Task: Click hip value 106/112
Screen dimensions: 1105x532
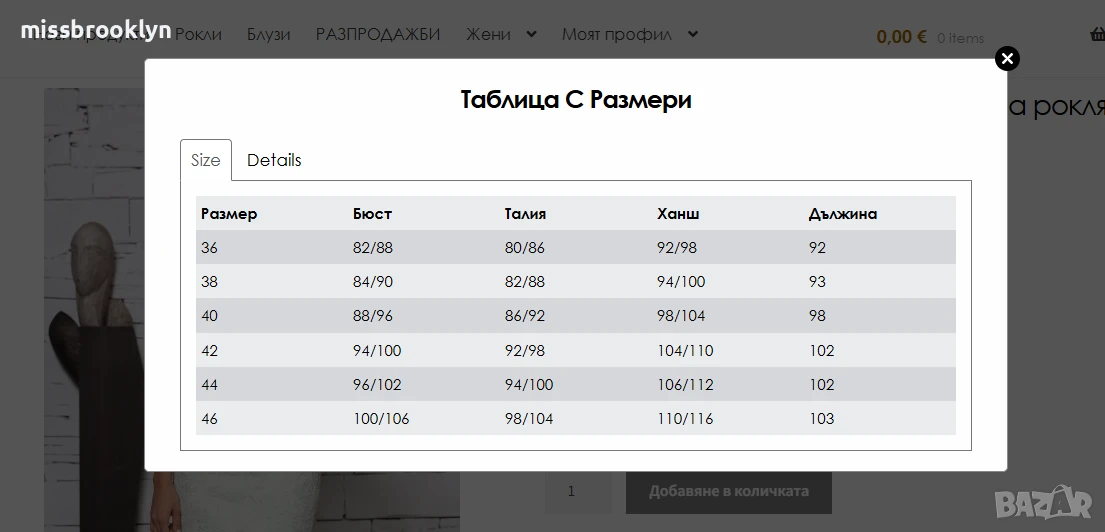Action: (685, 385)
